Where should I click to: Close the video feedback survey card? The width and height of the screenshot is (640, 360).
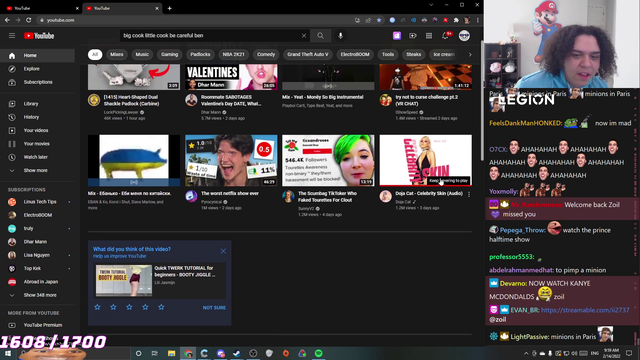(223, 251)
